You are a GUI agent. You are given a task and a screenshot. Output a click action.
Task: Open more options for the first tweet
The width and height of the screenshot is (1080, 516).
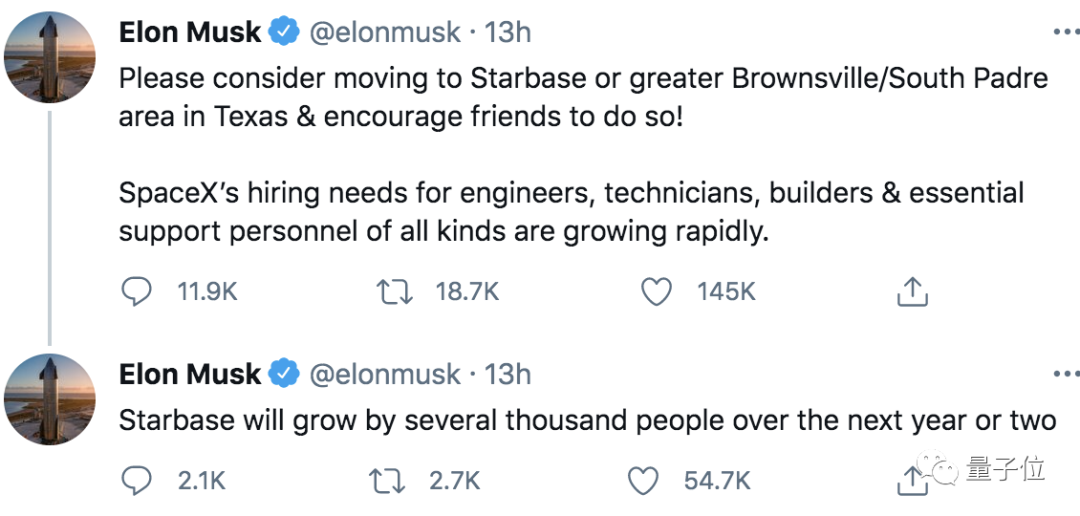tap(1064, 32)
